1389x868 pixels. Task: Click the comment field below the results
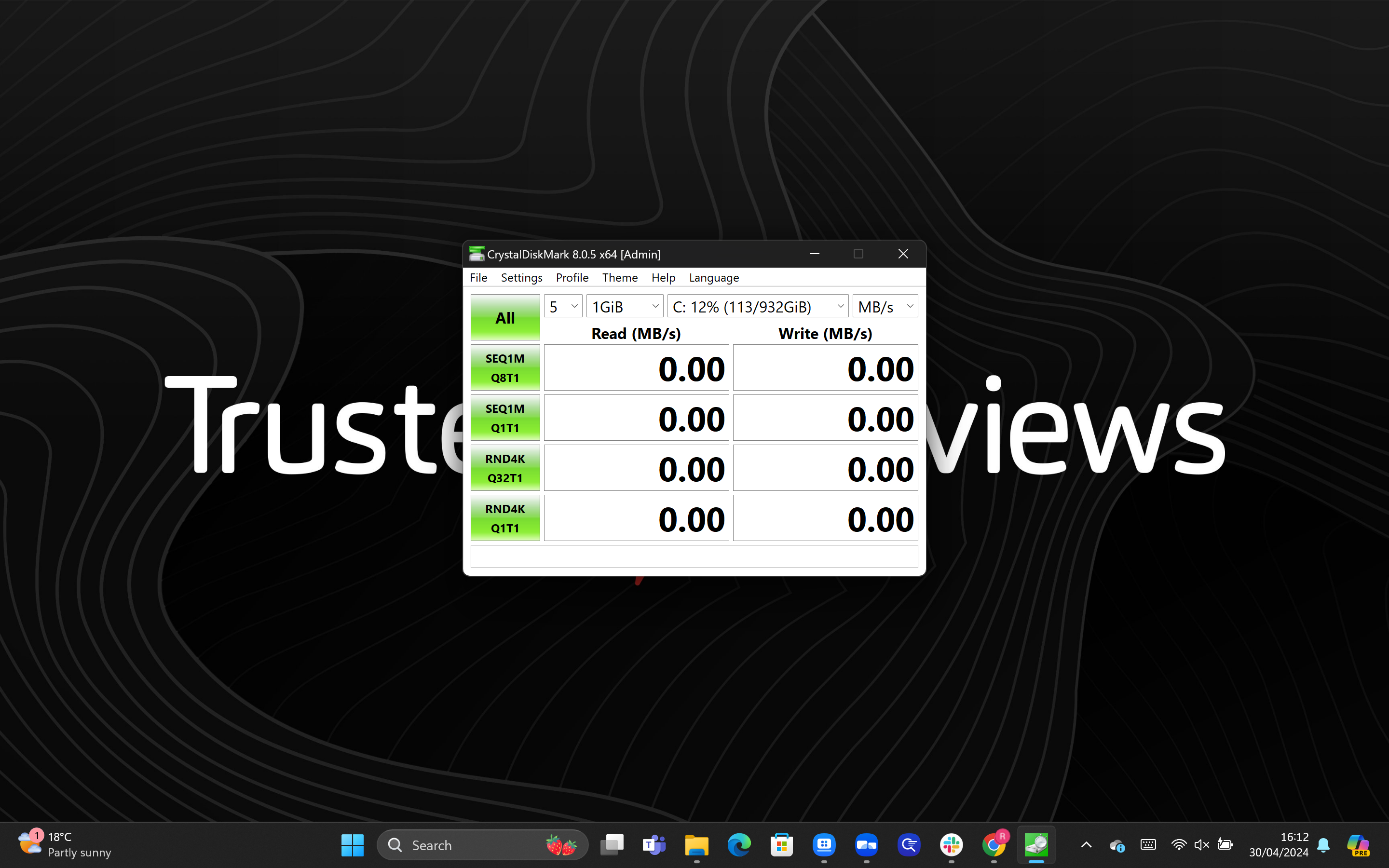(694, 556)
